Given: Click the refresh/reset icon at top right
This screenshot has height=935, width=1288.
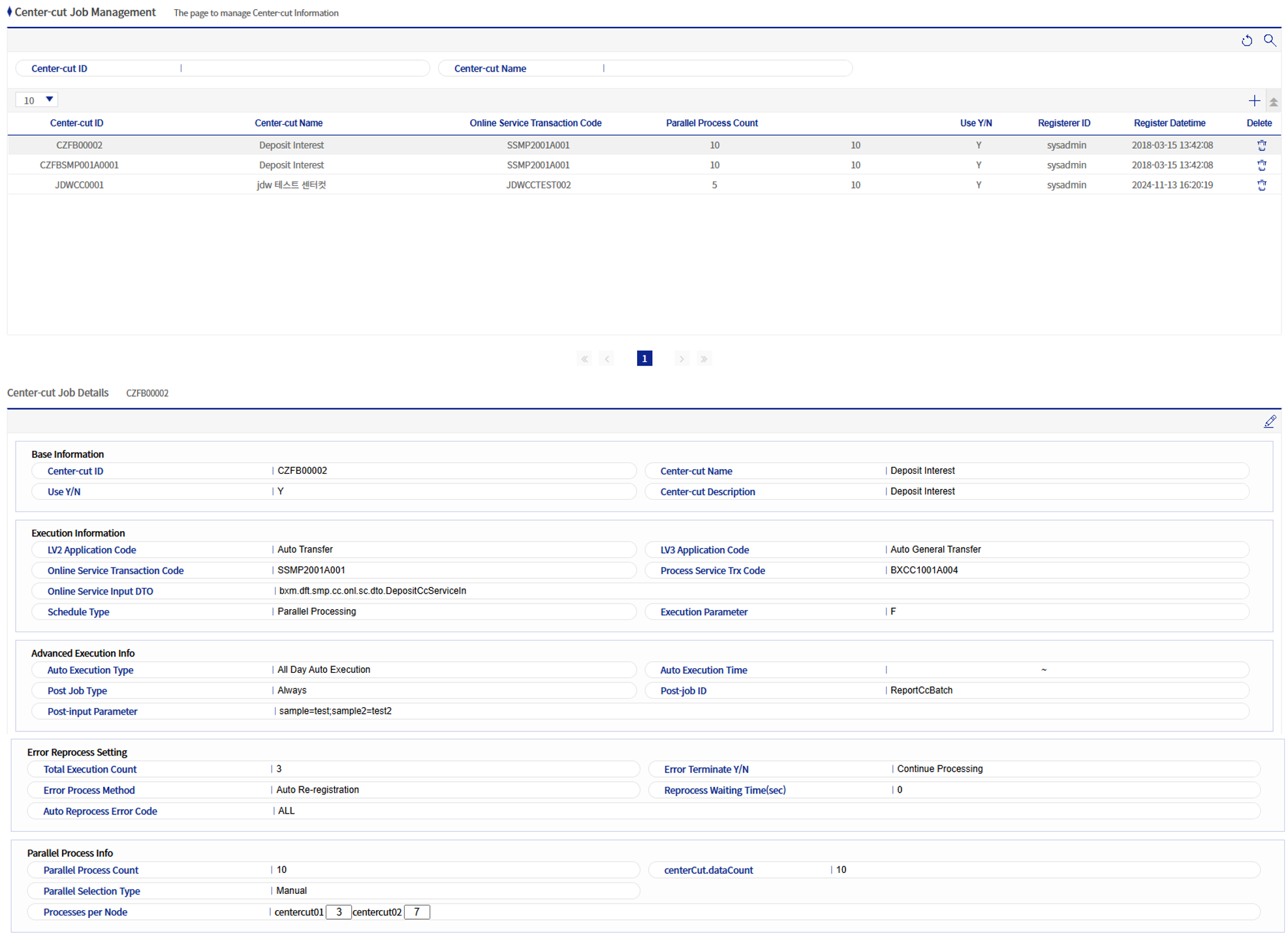Looking at the screenshot, I should coord(1246,40).
